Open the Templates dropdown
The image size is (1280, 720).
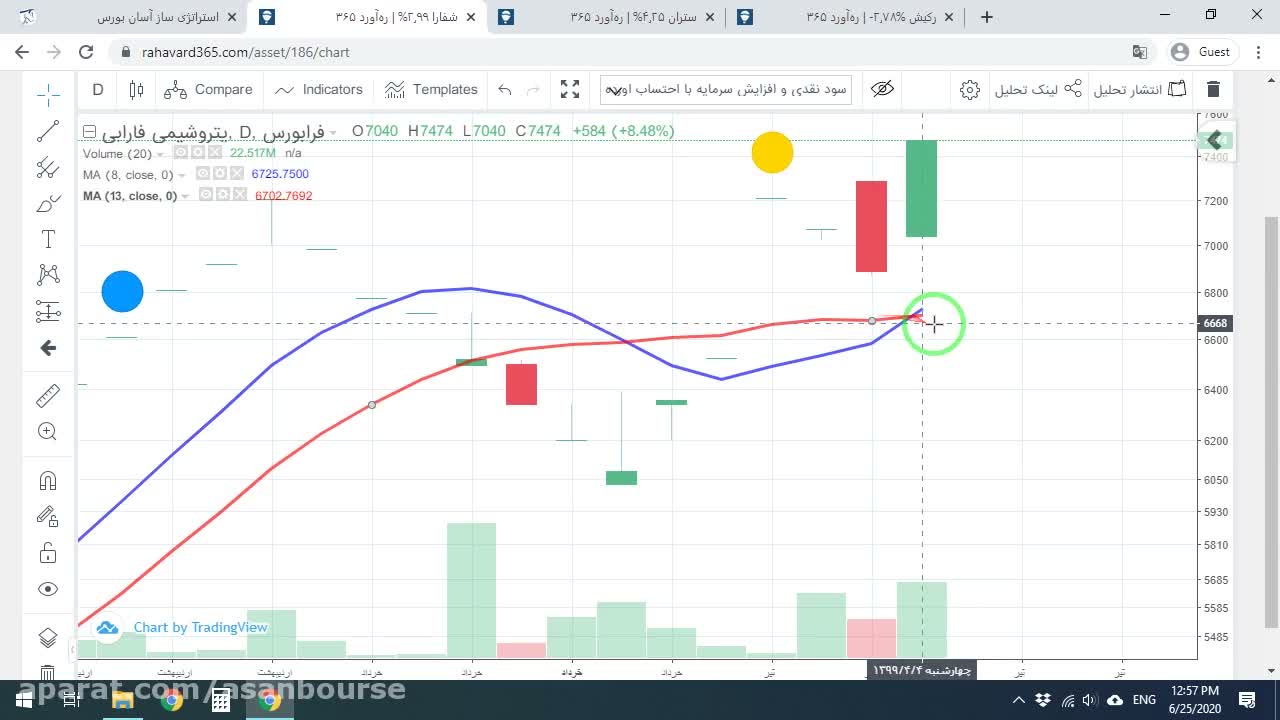coord(431,90)
